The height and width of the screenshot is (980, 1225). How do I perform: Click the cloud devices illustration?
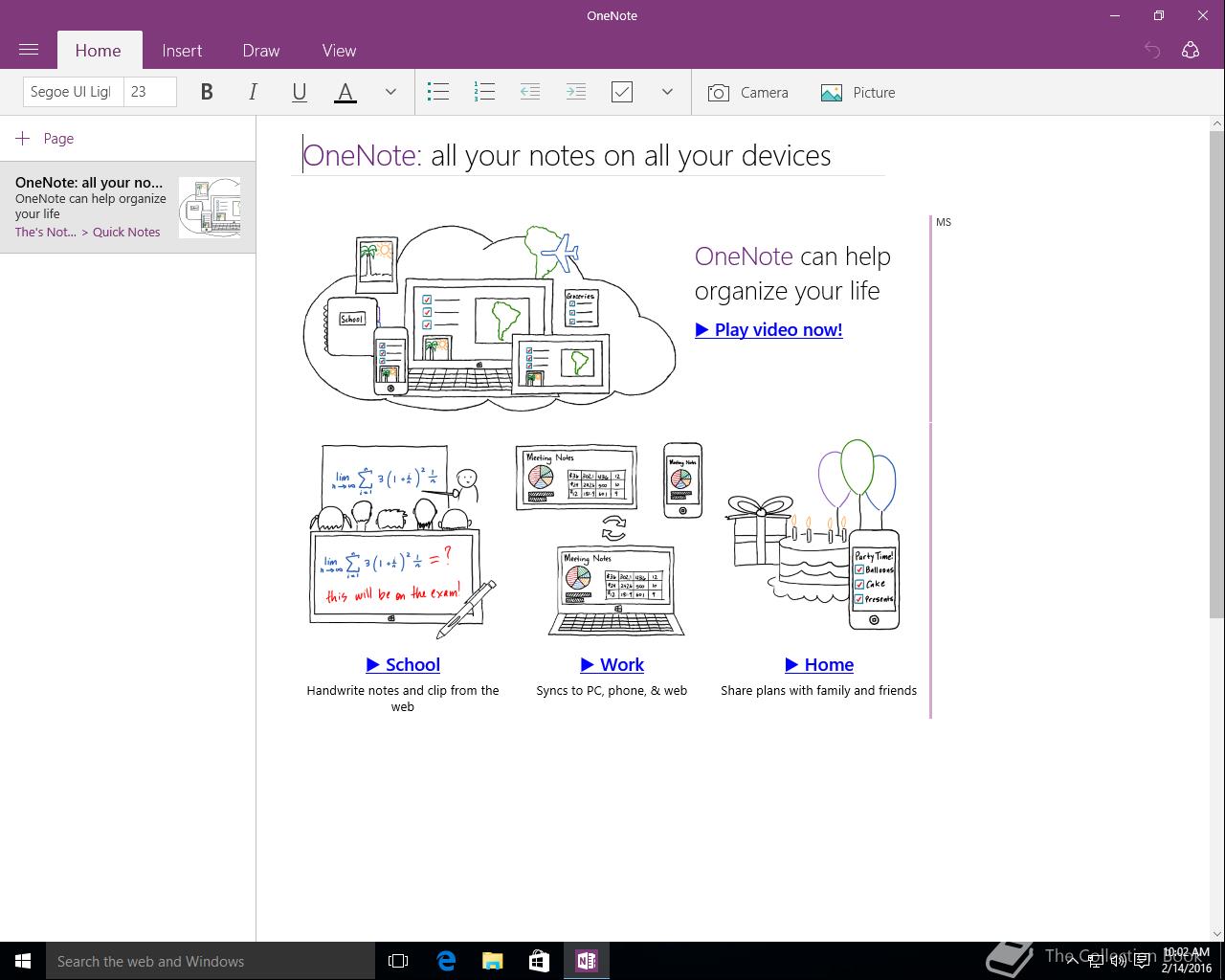click(489, 318)
